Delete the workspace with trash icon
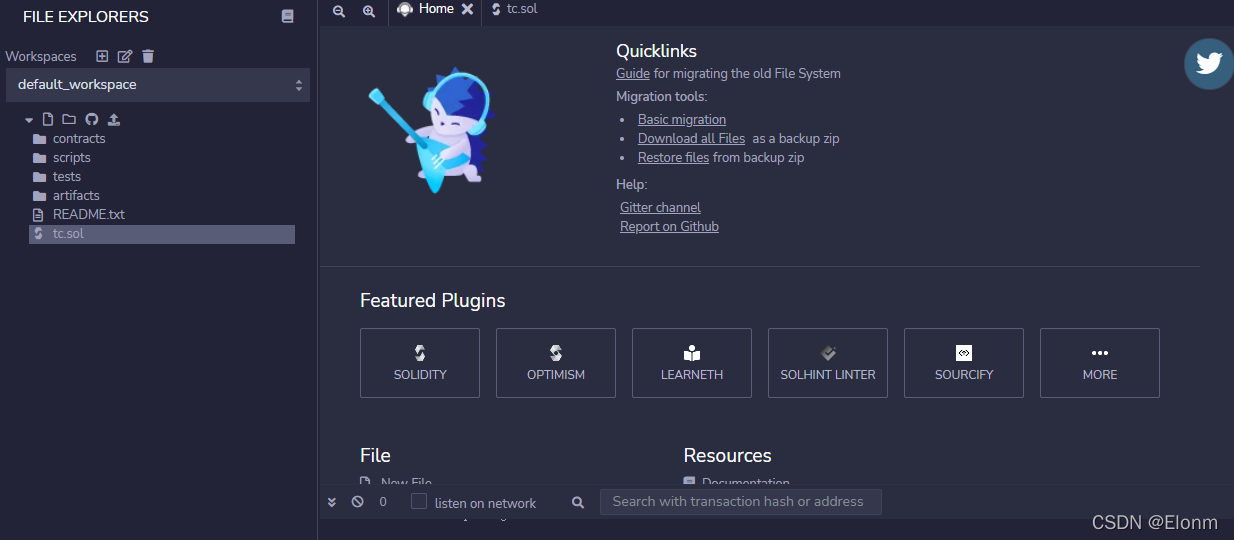This screenshot has height=540, width=1234. coord(148,56)
